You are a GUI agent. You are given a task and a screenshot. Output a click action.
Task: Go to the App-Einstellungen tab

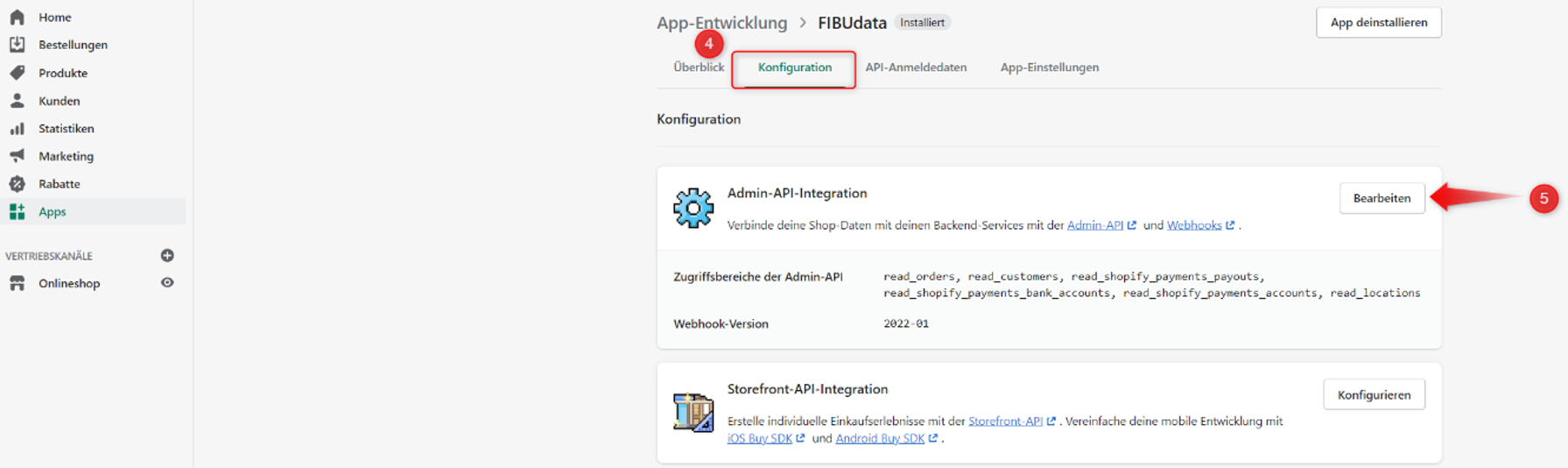(x=1049, y=67)
